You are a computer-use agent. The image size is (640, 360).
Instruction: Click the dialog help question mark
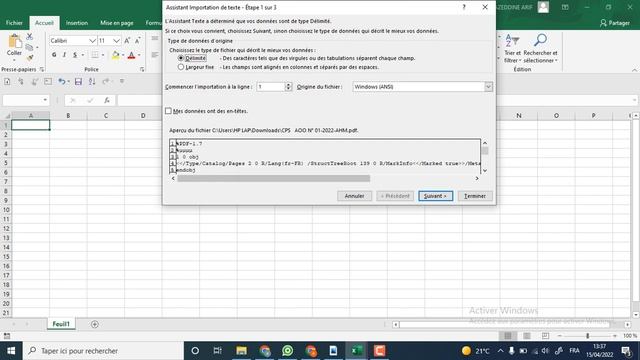[x=464, y=7]
